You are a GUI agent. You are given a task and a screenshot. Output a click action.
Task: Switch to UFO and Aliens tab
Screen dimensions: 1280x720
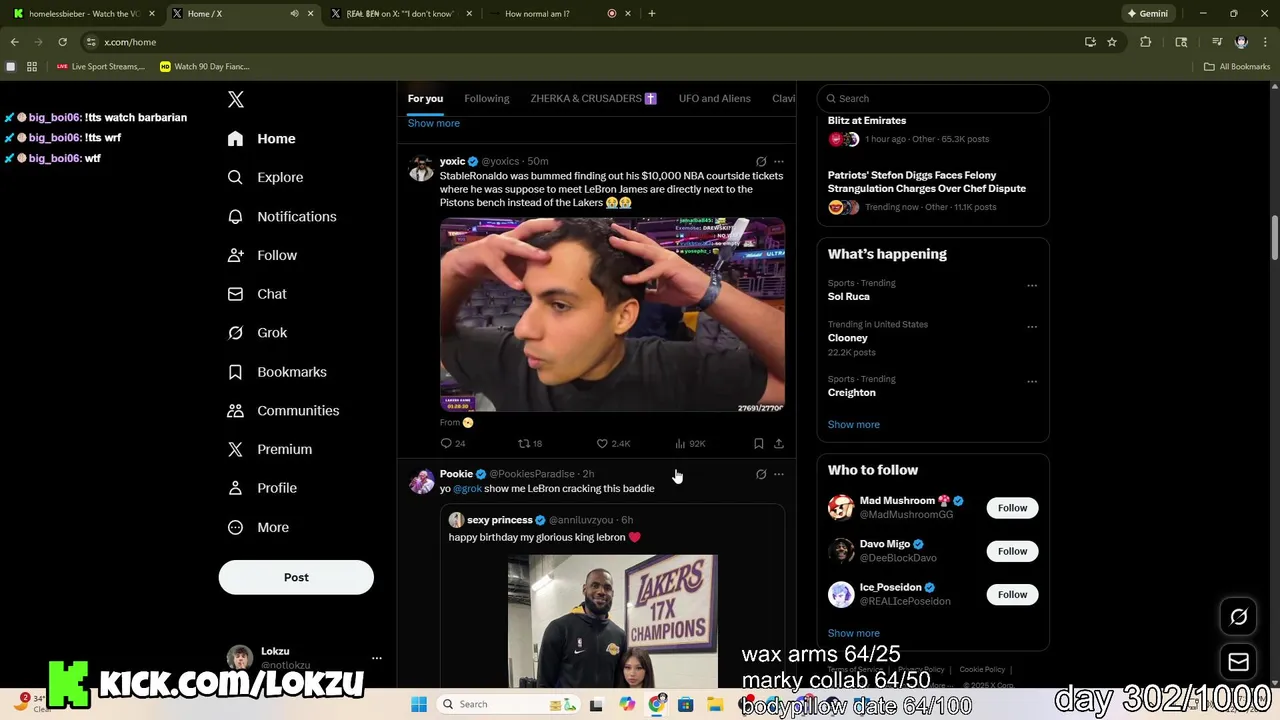714,98
